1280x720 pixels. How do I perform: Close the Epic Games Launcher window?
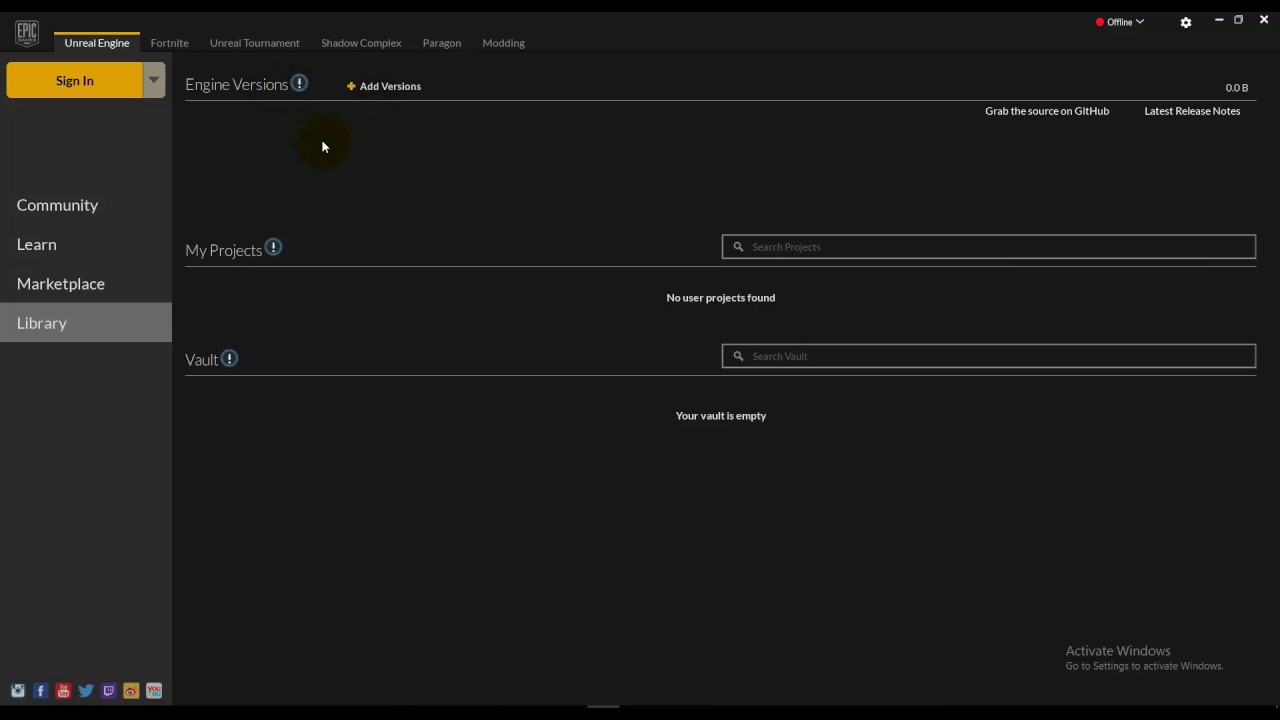point(1264,20)
